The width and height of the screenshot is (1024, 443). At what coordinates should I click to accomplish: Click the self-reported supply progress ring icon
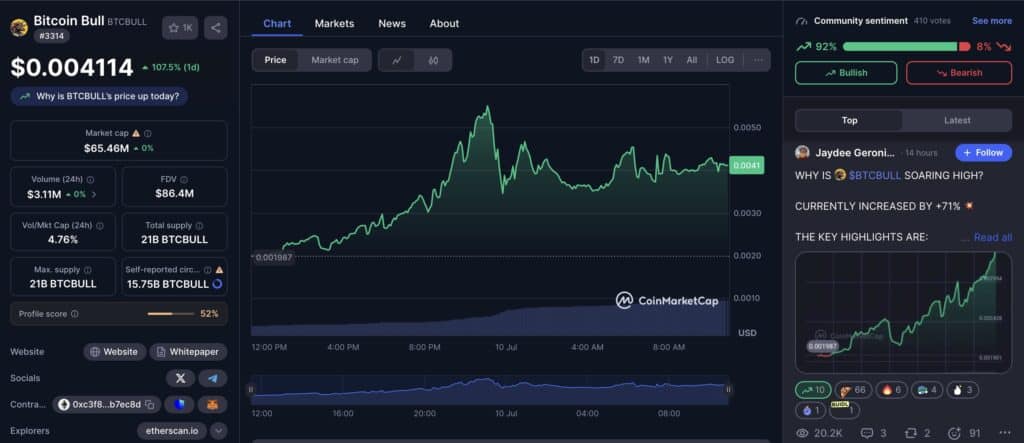pyautogui.click(x=217, y=284)
